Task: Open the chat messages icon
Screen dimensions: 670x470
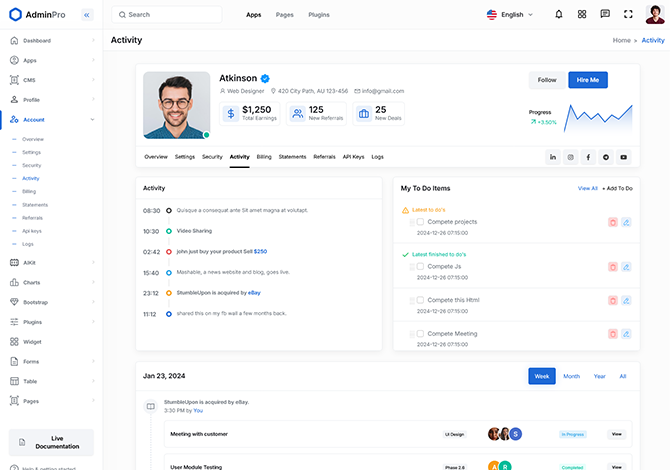Action: (x=605, y=15)
